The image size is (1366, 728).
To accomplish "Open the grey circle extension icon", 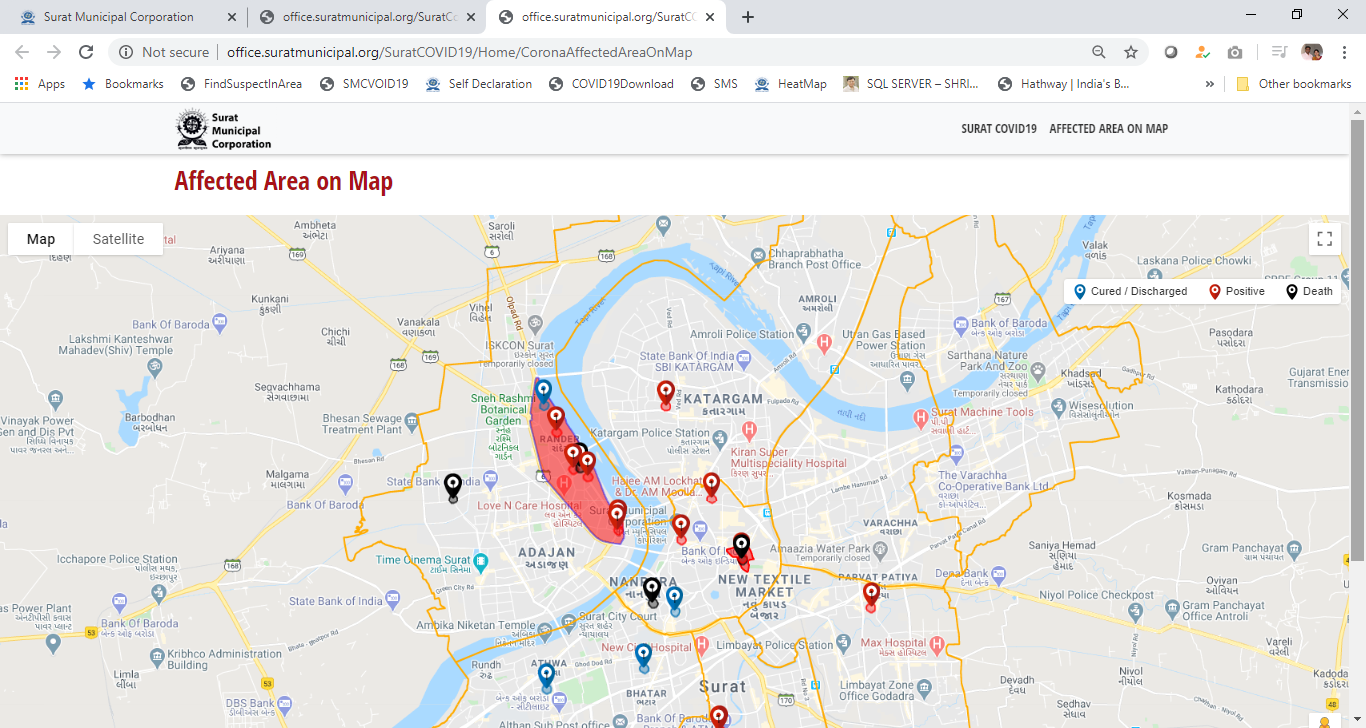I will tap(1171, 52).
